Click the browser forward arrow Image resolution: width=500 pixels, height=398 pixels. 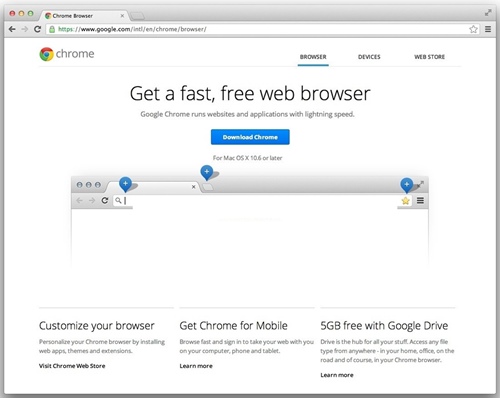[25, 29]
